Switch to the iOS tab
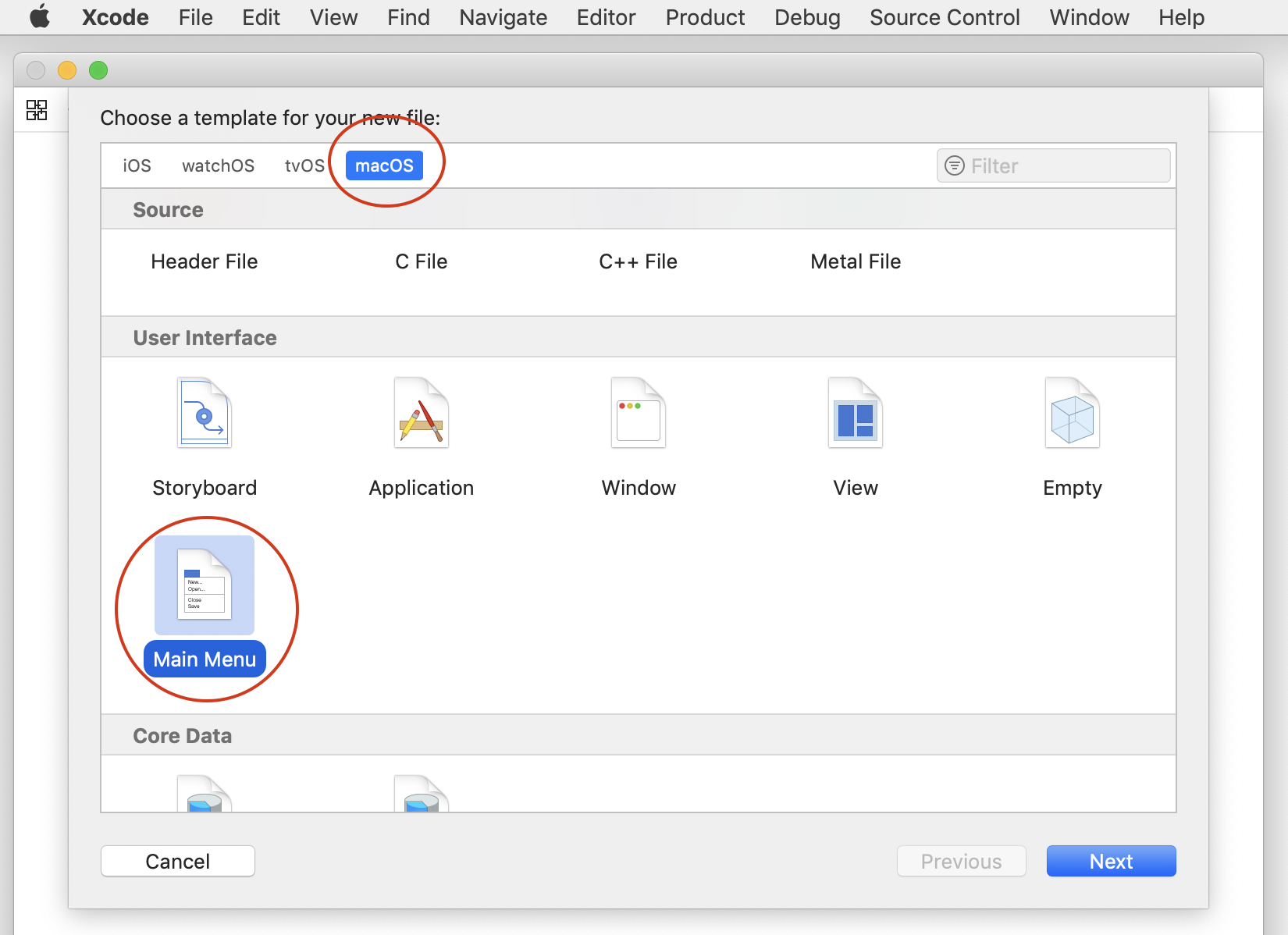 click(137, 165)
